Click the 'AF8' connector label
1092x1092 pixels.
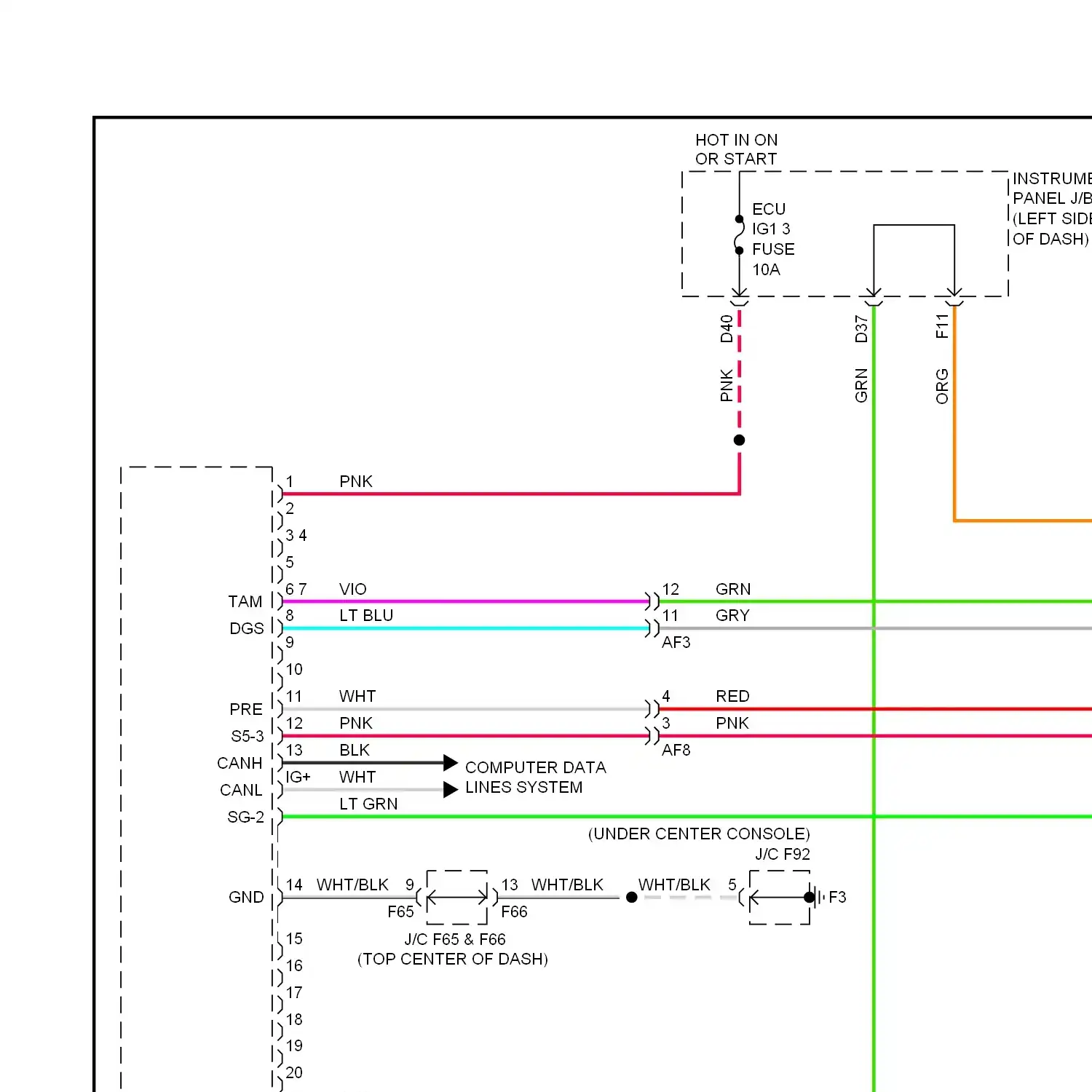pyautogui.click(x=676, y=750)
